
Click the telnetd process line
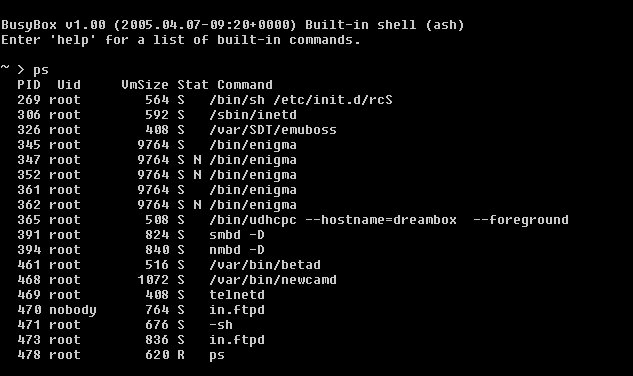pos(141,294)
